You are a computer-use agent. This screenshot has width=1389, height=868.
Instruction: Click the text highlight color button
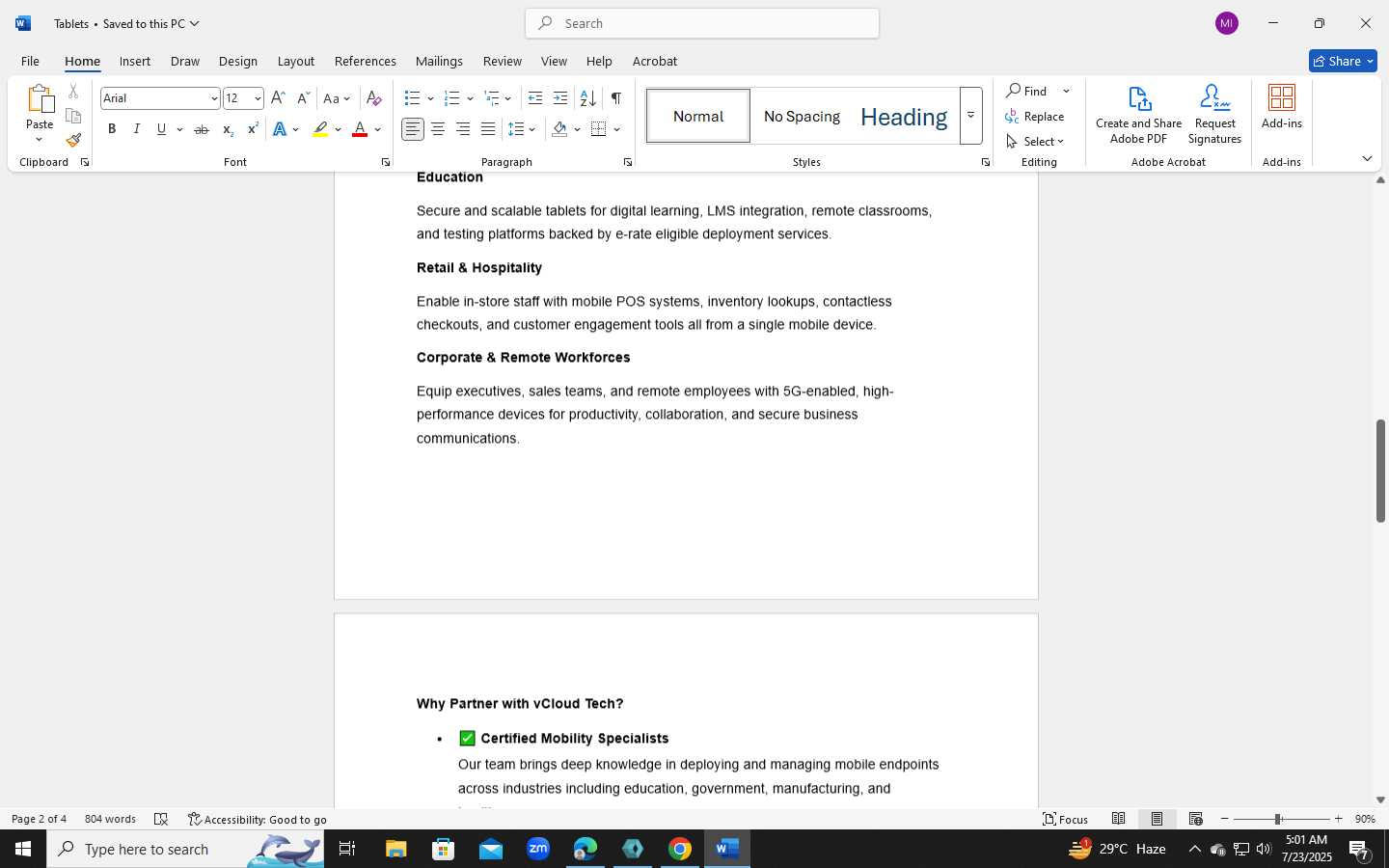tap(320, 129)
